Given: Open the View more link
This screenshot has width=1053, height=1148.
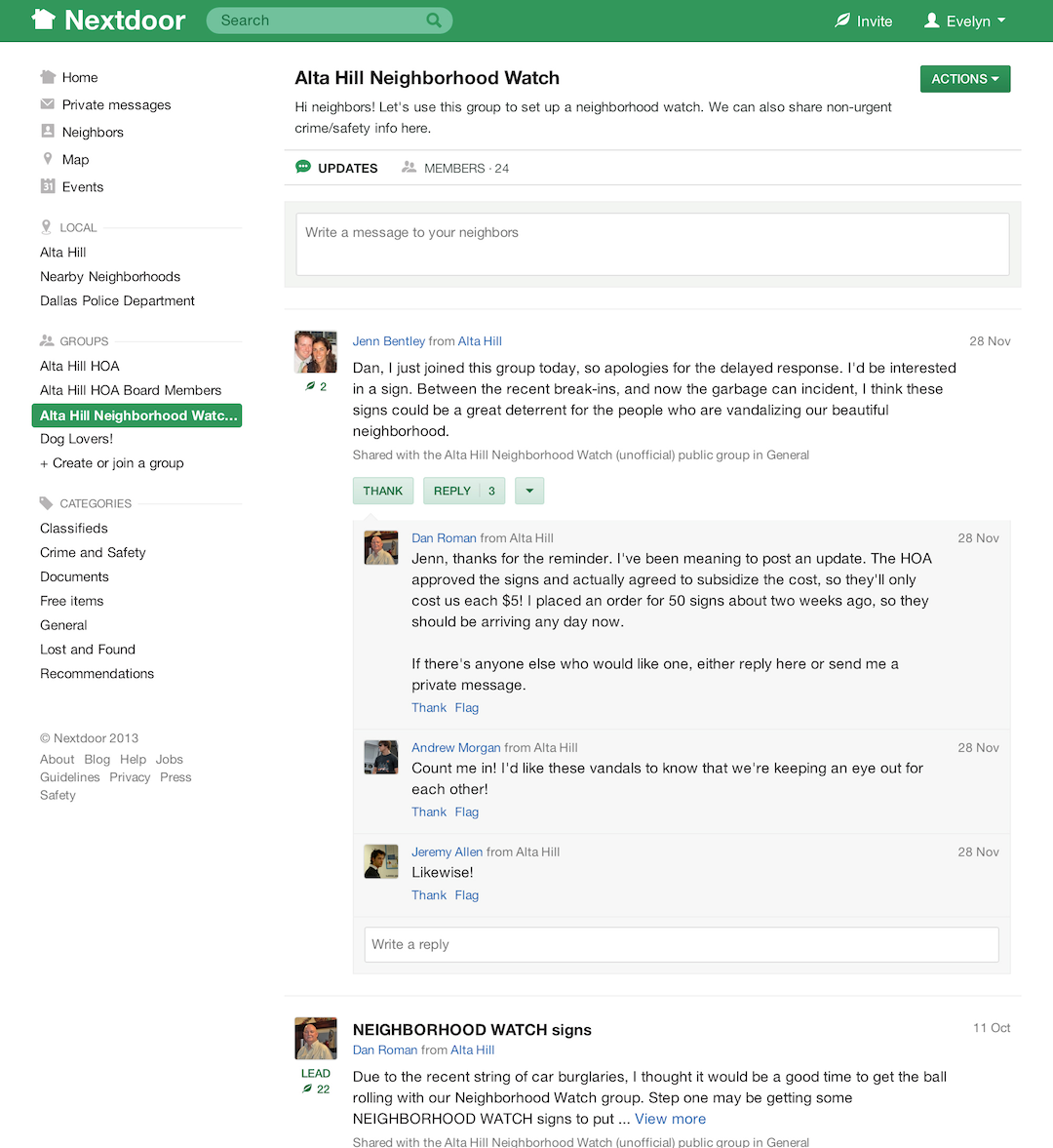Looking at the screenshot, I should (x=670, y=1119).
